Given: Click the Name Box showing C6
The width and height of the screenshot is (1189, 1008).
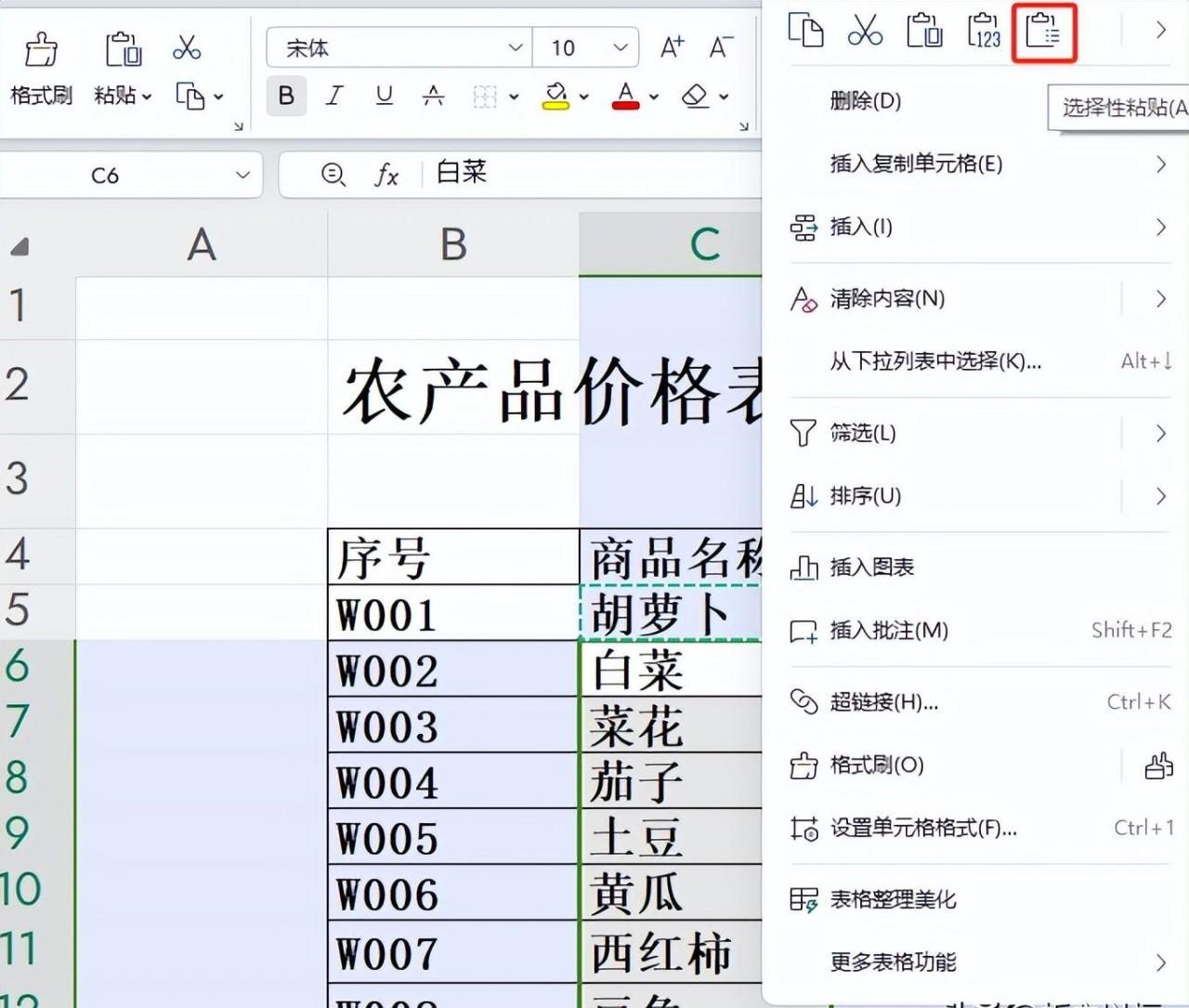Looking at the screenshot, I should 105,175.
